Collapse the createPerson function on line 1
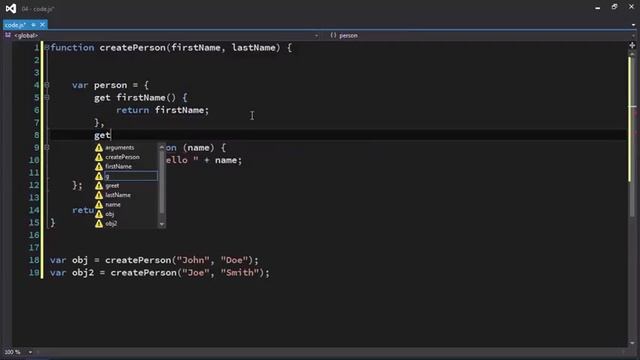 coord(47,48)
